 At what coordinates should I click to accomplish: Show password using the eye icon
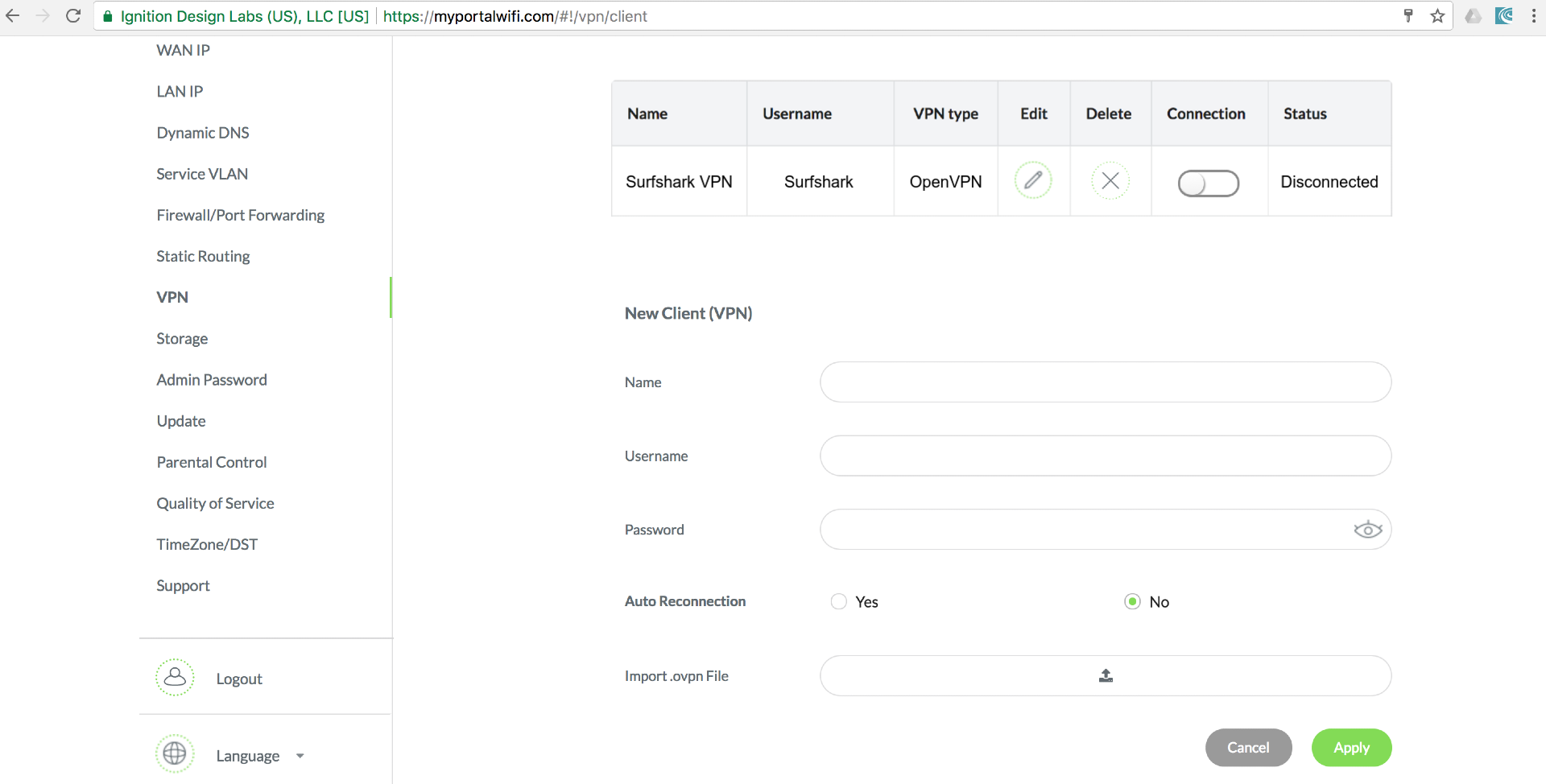[x=1367, y=530]
